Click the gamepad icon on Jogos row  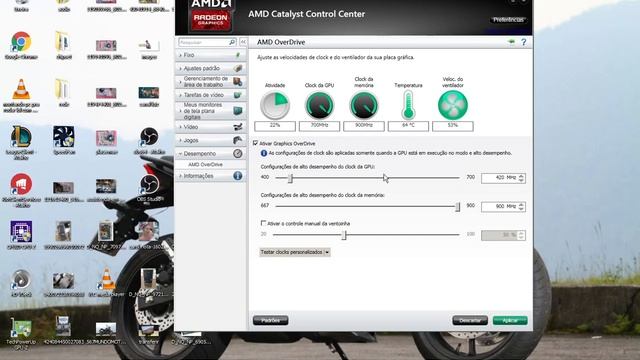(238, 140)
